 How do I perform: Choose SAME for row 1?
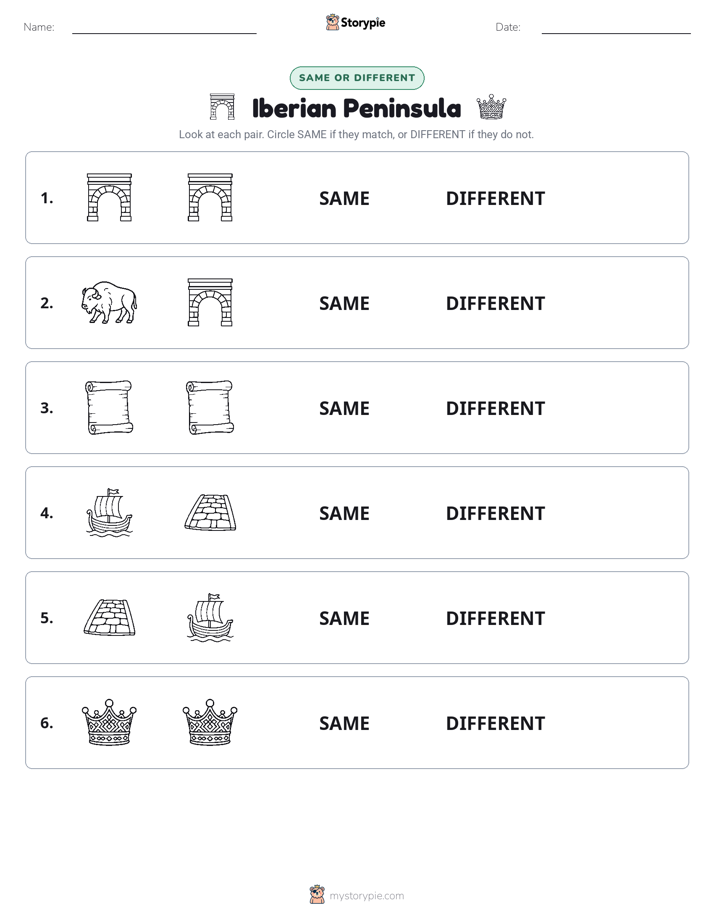click(x=344, y=199)
